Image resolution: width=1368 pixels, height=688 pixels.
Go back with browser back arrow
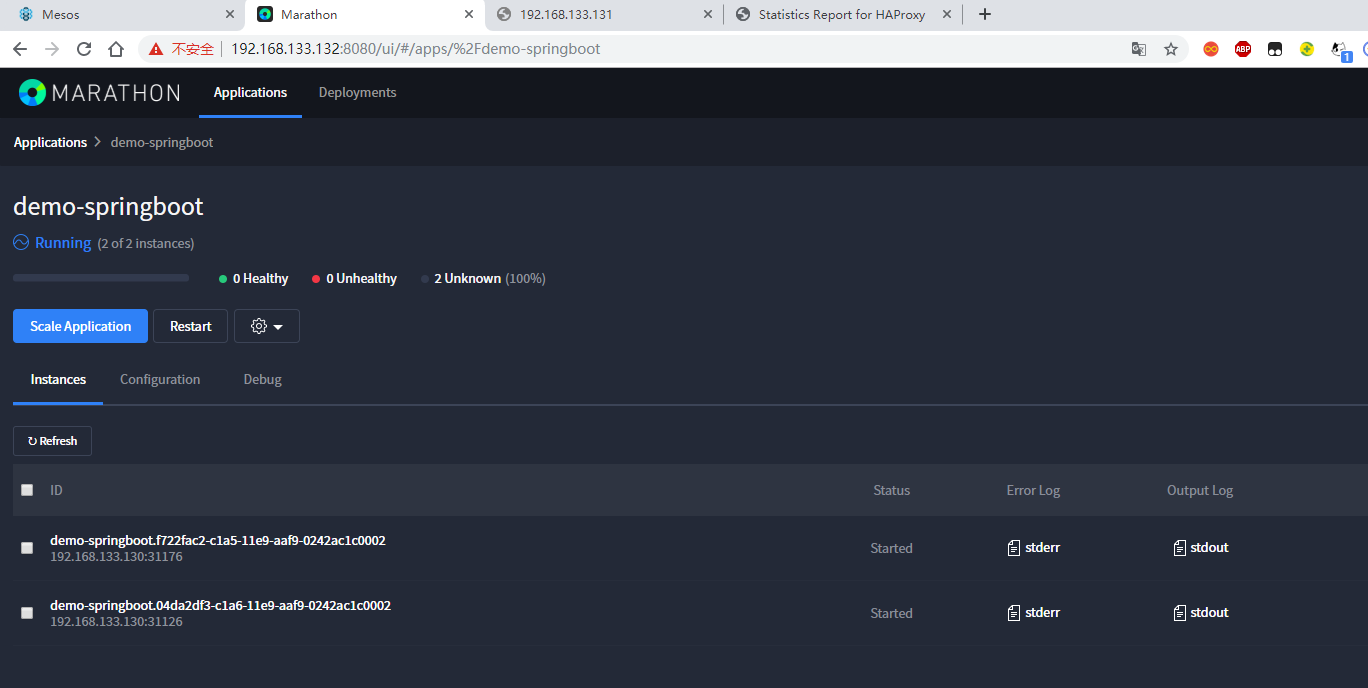click(x=20, y=49)
